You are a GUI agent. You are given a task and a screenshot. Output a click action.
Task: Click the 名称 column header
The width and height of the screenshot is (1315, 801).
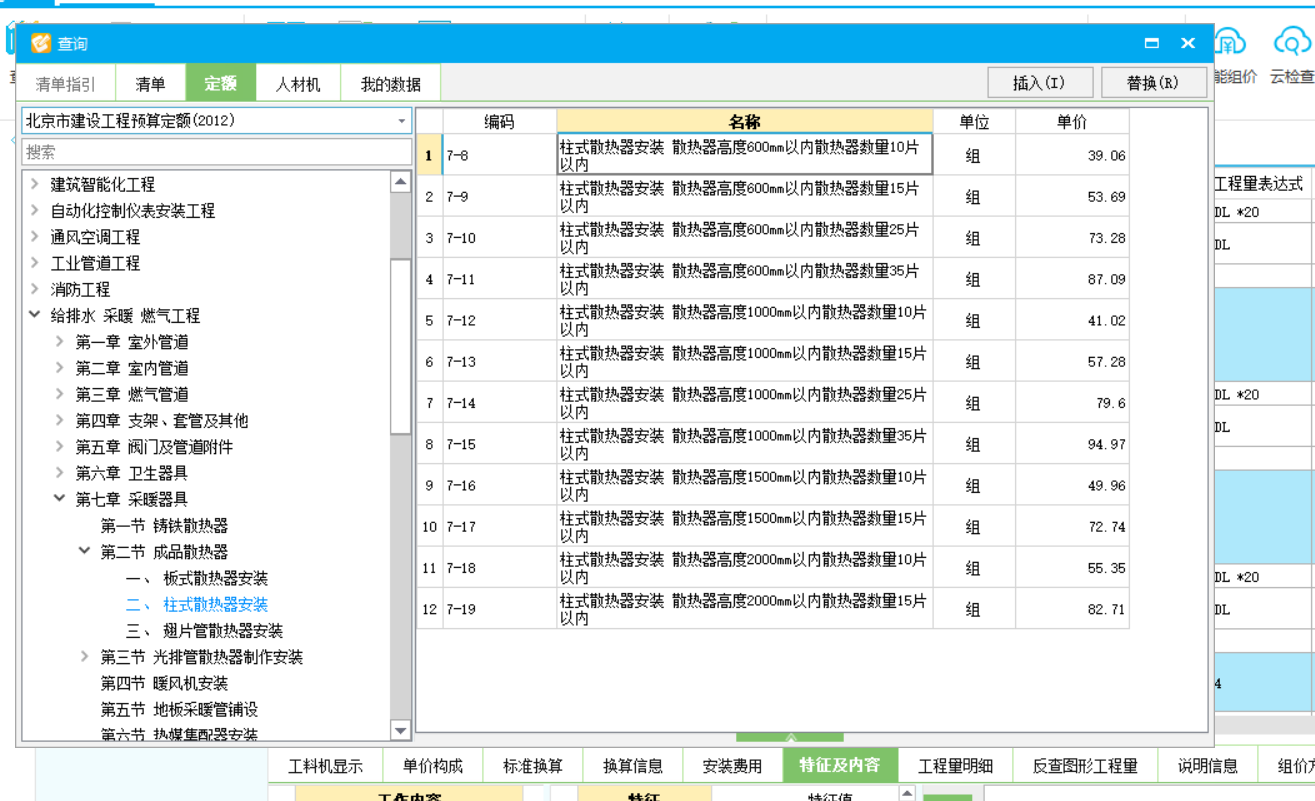[x=745, y=122]
